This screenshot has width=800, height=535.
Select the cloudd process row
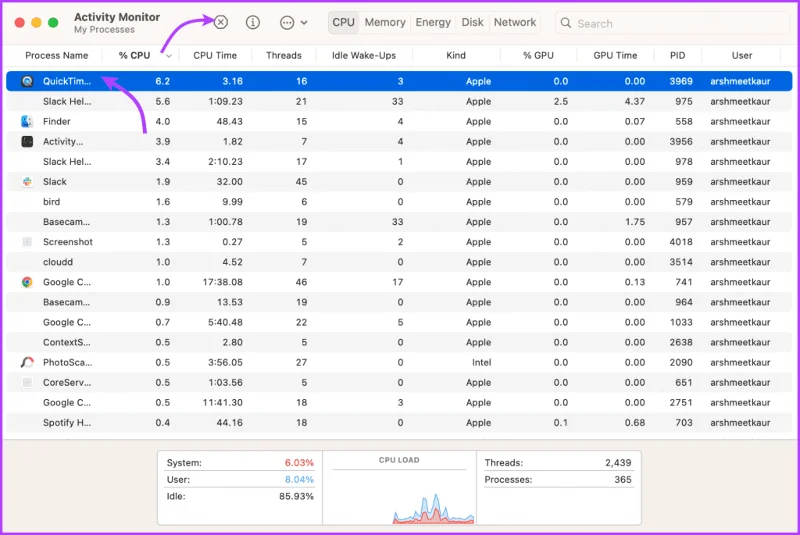399,262
